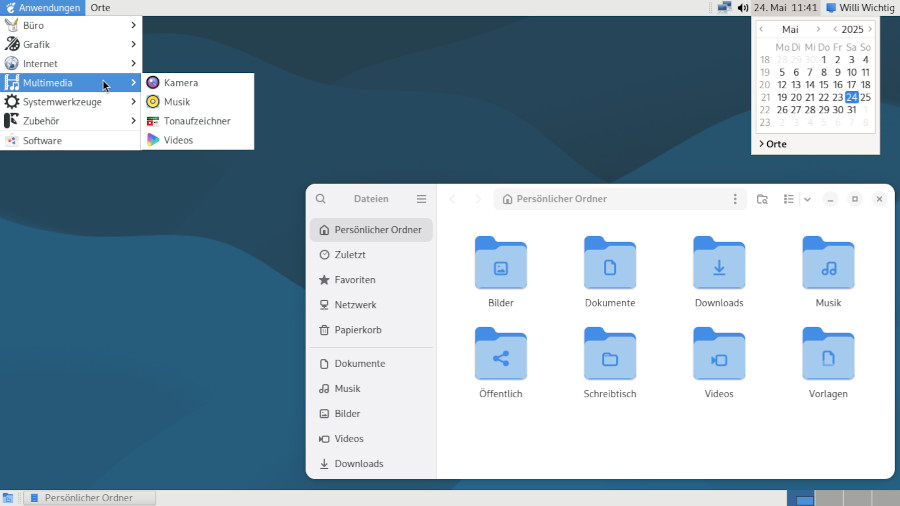Image resolution: width=900 pixels, height=506 pixels.
Task: Go forward in file browser
Action: tap(478, 199)
